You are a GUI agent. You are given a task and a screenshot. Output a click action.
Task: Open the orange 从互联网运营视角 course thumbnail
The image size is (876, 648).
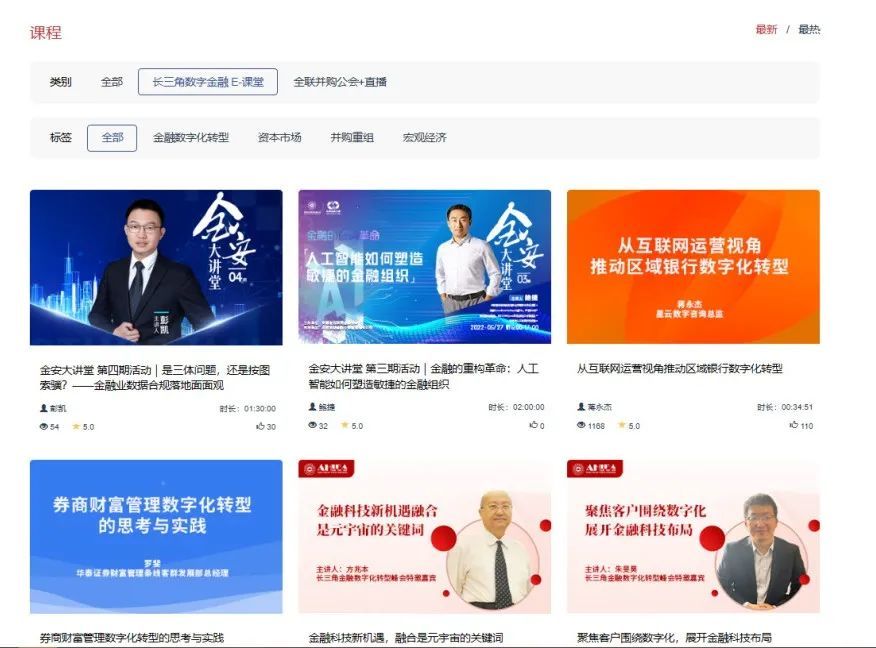tap(693, 267)
